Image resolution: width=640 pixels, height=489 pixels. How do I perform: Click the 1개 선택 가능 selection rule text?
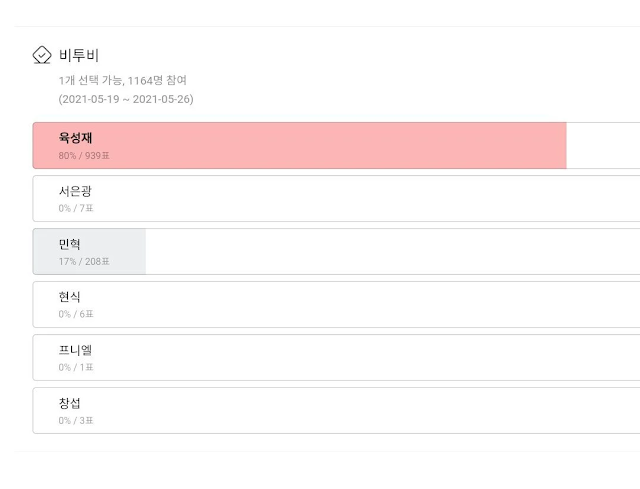pyautogui.click(x=89, y=80)
